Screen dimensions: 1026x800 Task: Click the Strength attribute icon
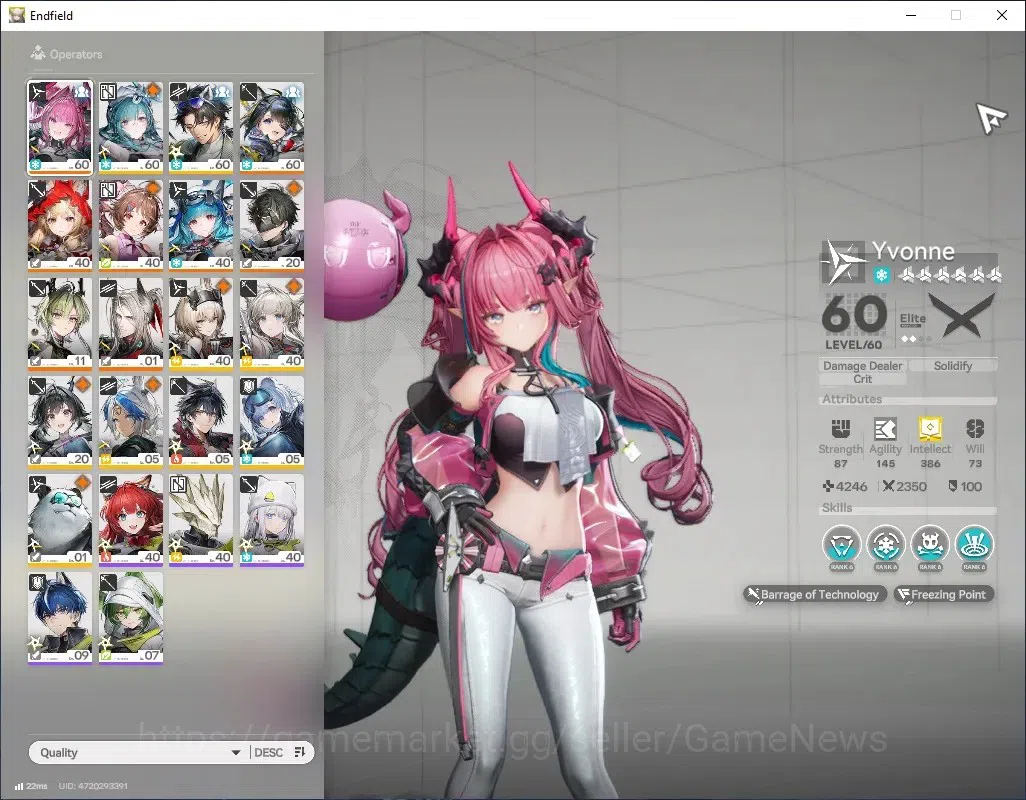pyautogui.click(x=841, y=429)
